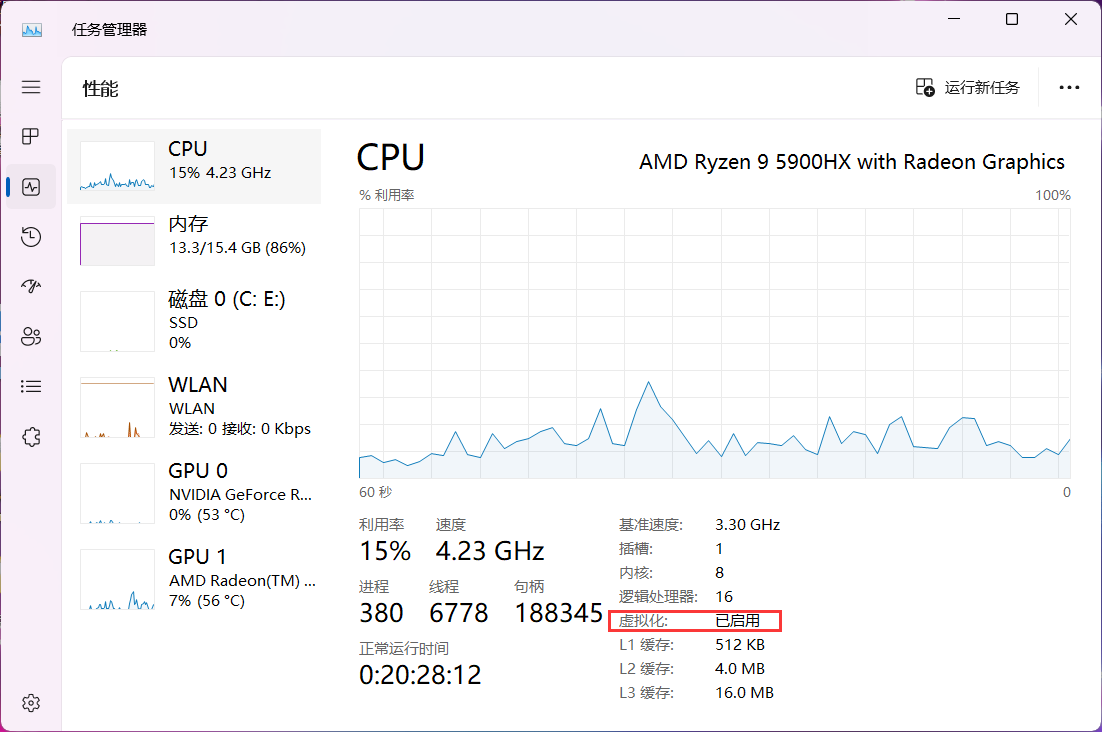Open the three-dot more options menu
Viewport: 1102px width, 732px height.
pos(1069,88)
